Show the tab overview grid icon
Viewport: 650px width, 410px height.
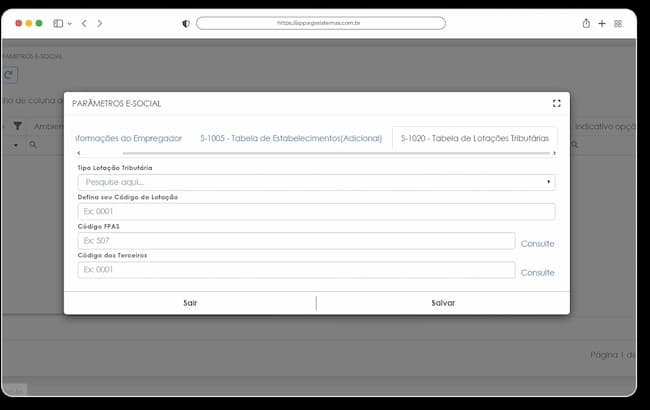tap(618, 24)
